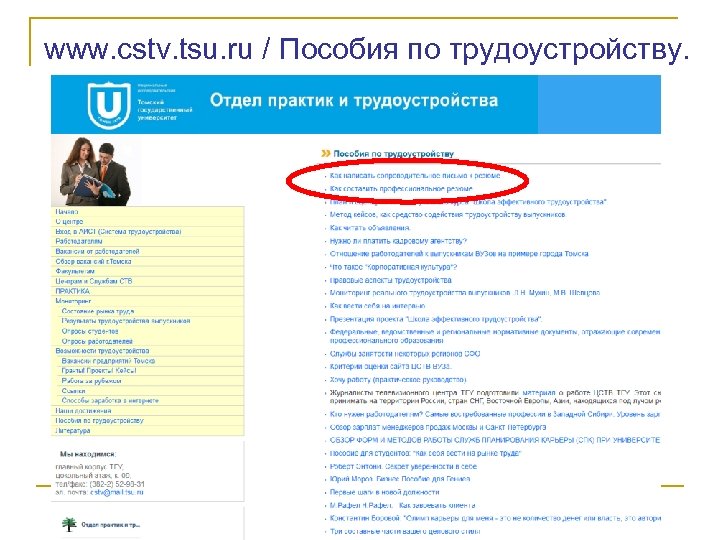This screenshot has width=720, height=540.
Task: Open the О центре menu item
Action: point(69,221)
